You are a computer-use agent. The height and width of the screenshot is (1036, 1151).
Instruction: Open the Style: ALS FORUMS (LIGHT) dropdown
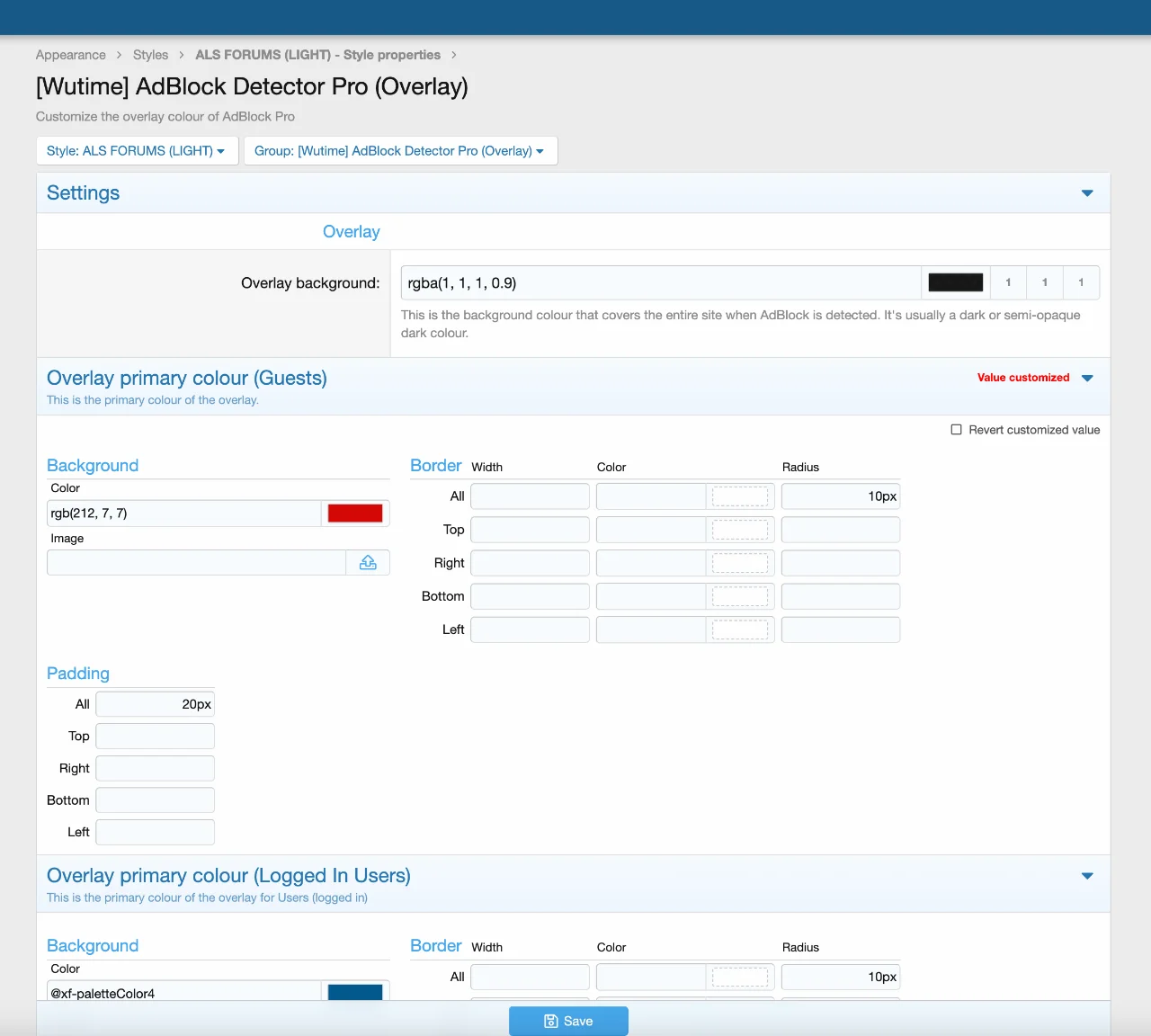point(137,151)
